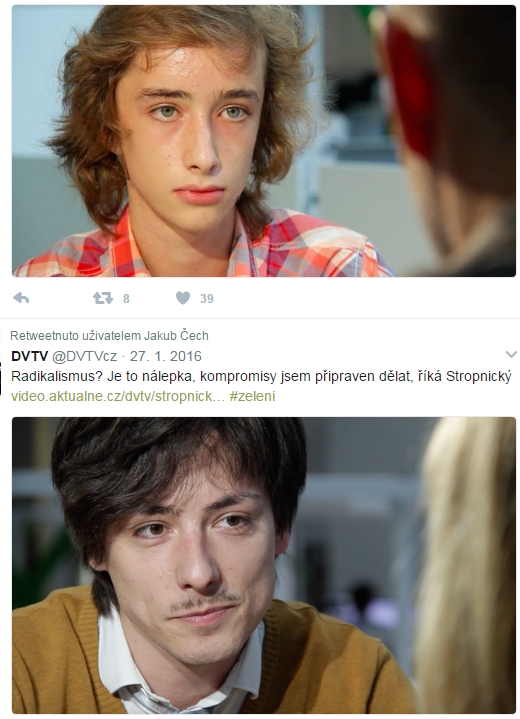The image size is (520, 719).
Task: Like the tweet with the heart icon
Action: point(183,299)
